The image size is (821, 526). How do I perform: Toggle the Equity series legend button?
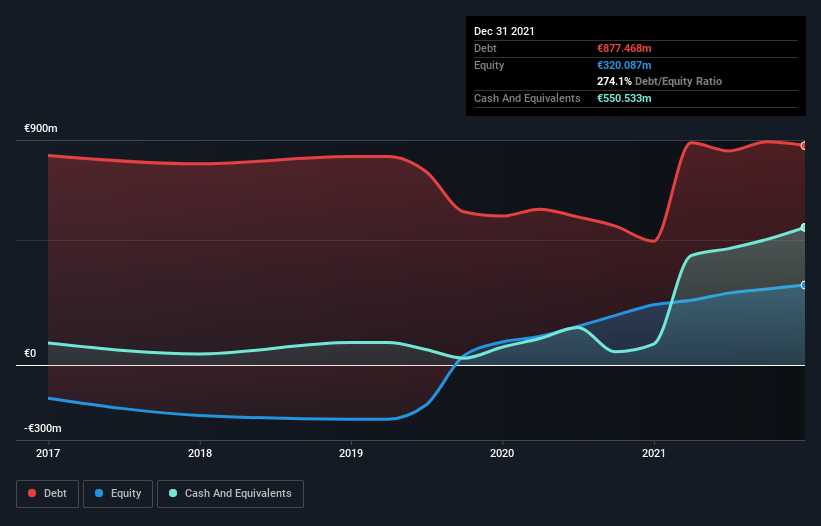[118, 494]
